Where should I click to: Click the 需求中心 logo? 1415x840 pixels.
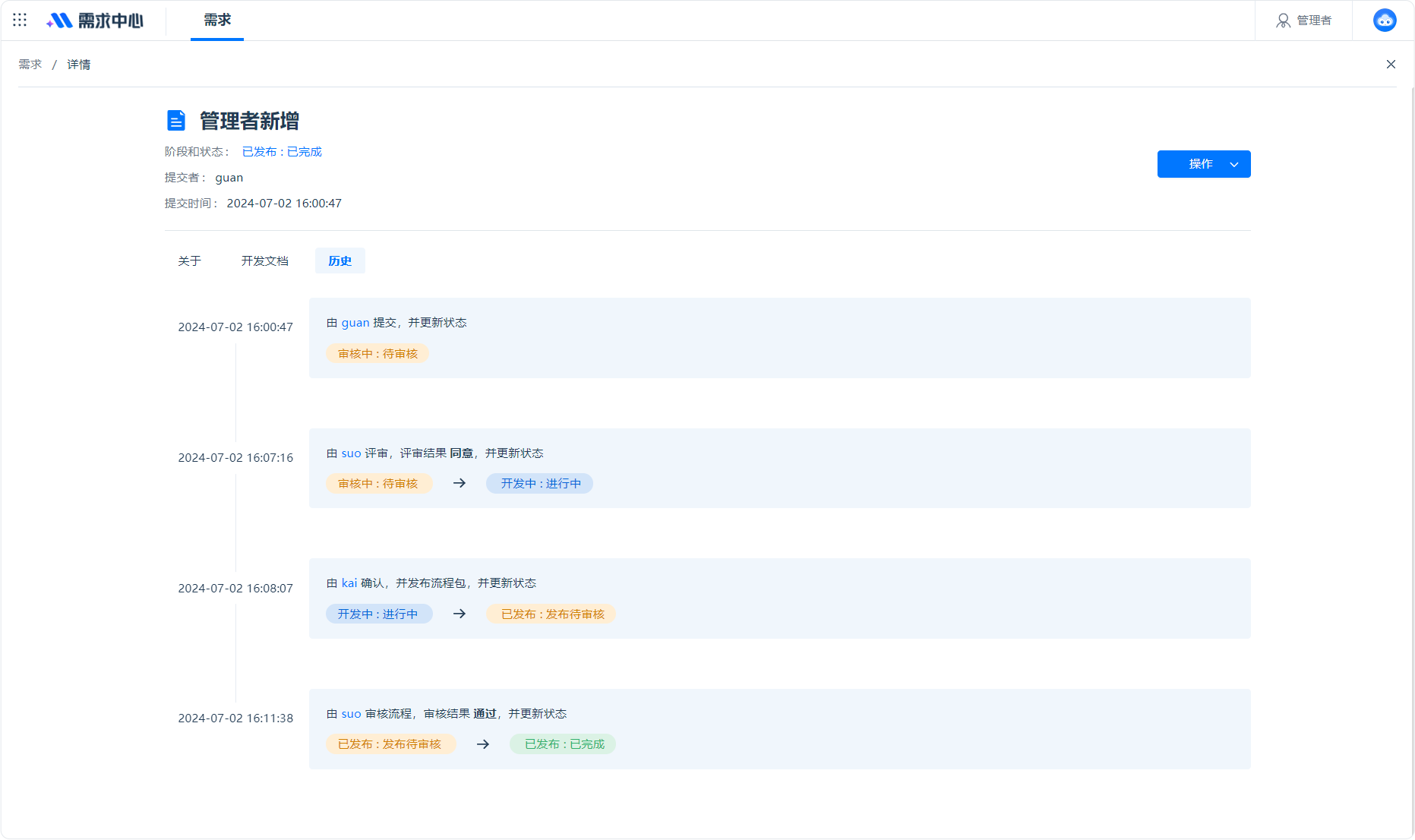click(94, 21)
